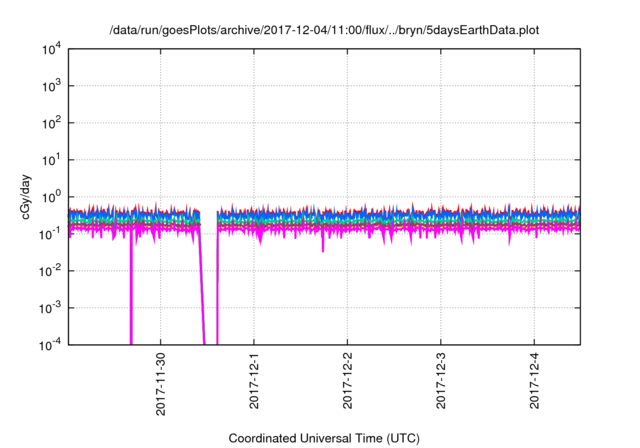Image resolution: width=640 pixels, height=448 pixels.
Task: Click the 2017-11-30 date tick label
Action: pyautogui.click(x=160, y=384)
